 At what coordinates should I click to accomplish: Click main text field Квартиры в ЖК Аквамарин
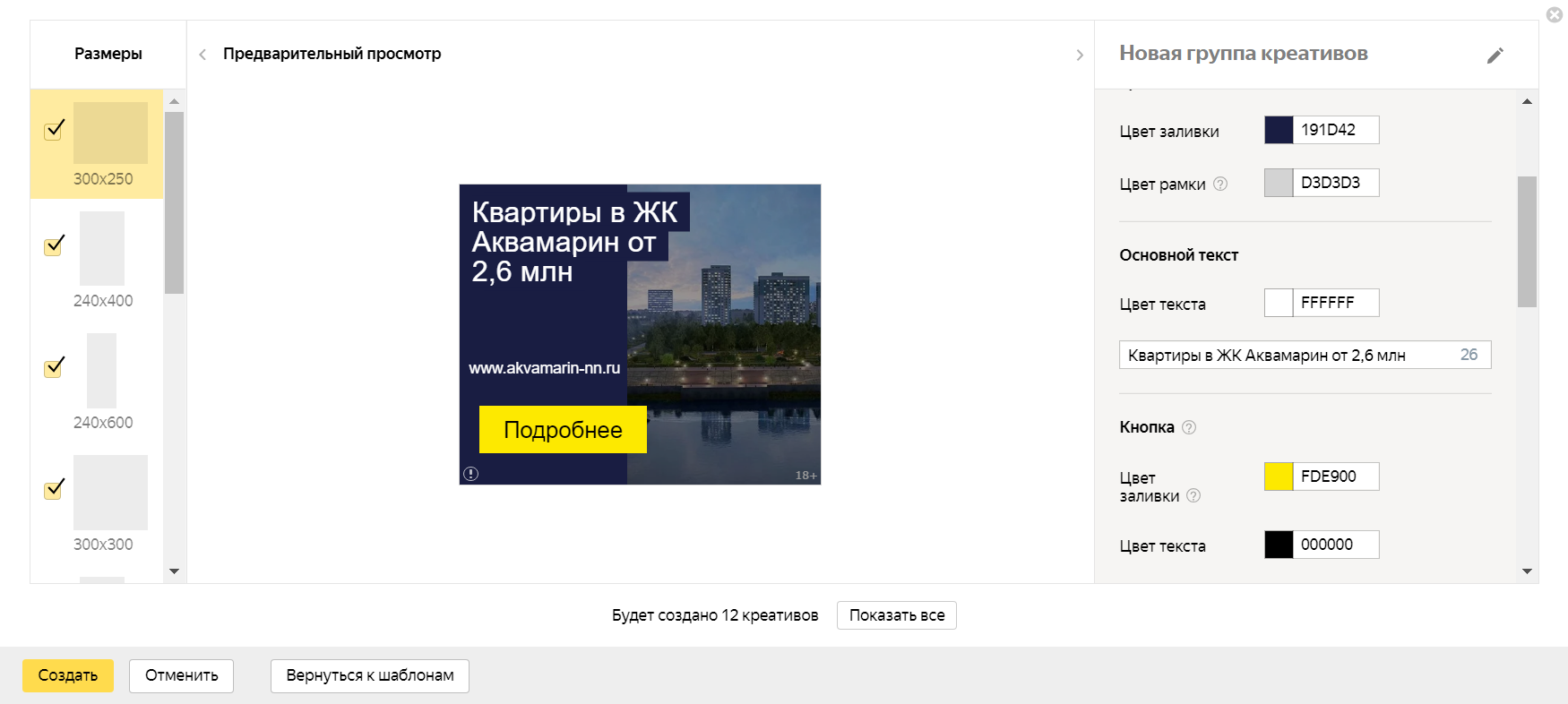click(1305, 355)
